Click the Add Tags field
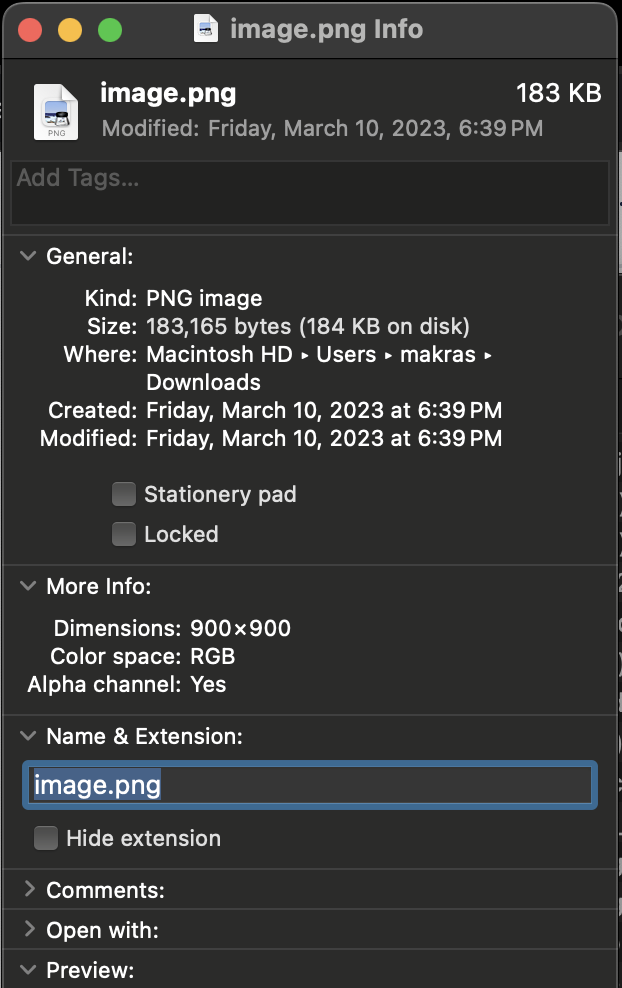This screenshot has height=988, width=622. click(x=310, y=193)
